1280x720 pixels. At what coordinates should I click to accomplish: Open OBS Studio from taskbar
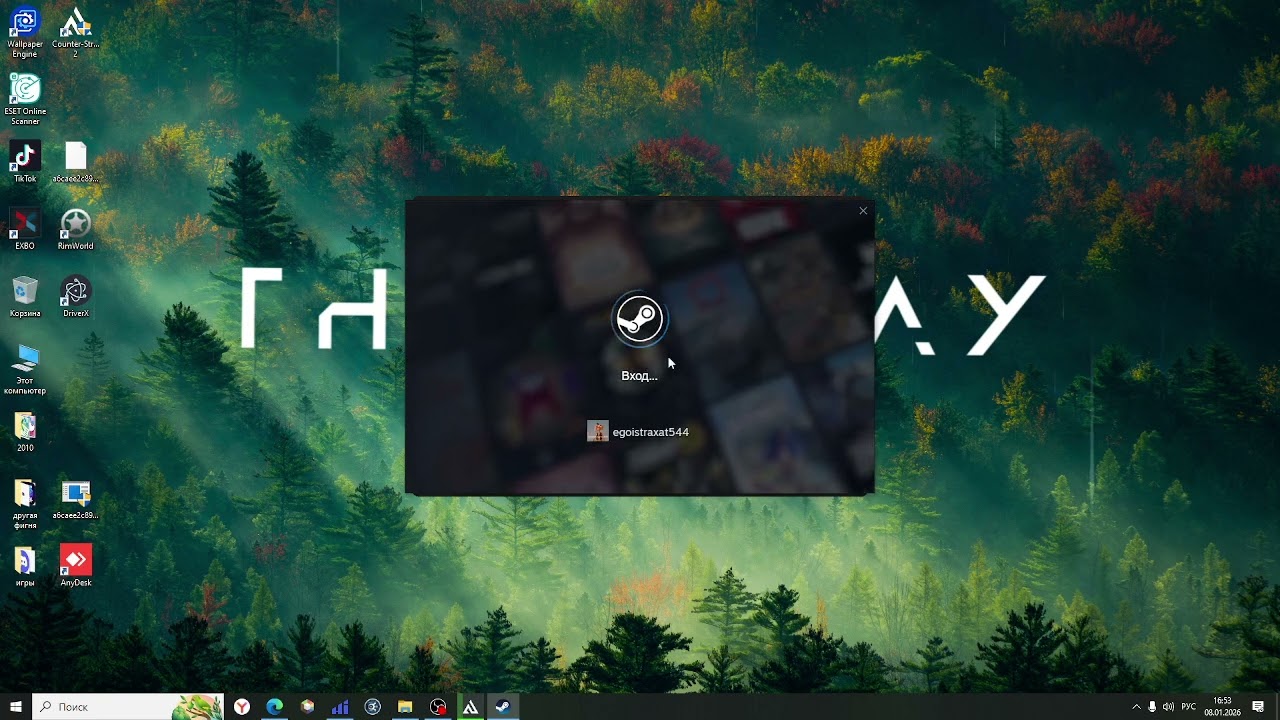438,706
